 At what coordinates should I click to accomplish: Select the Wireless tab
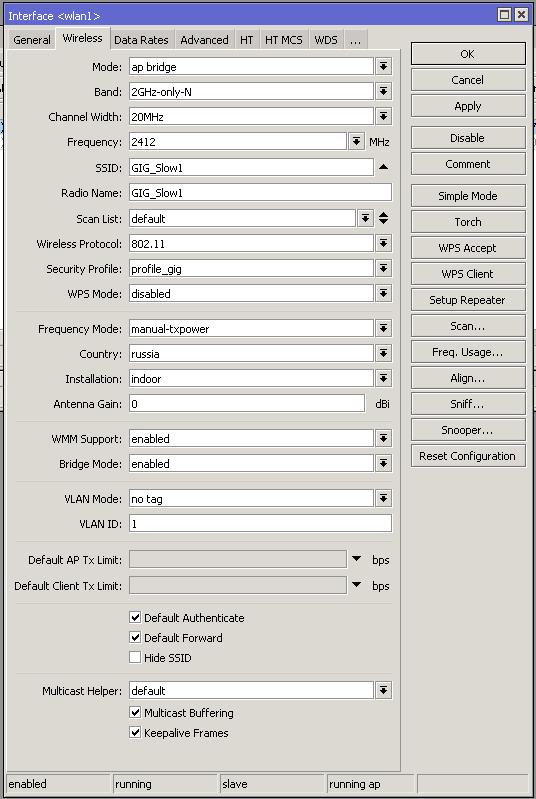point(83,38)
